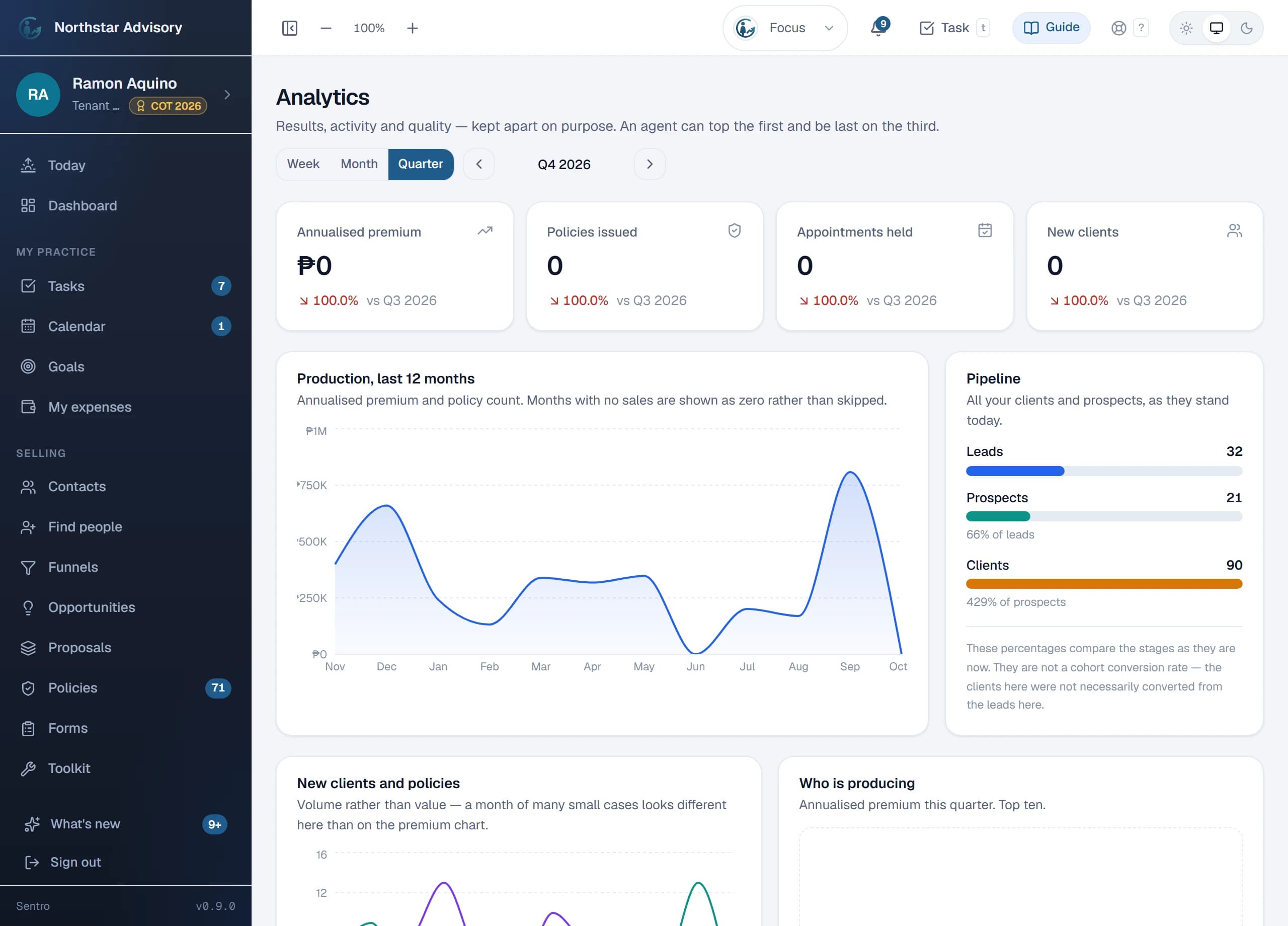Click the calendar icon on Appointments held card

point(985,230)
